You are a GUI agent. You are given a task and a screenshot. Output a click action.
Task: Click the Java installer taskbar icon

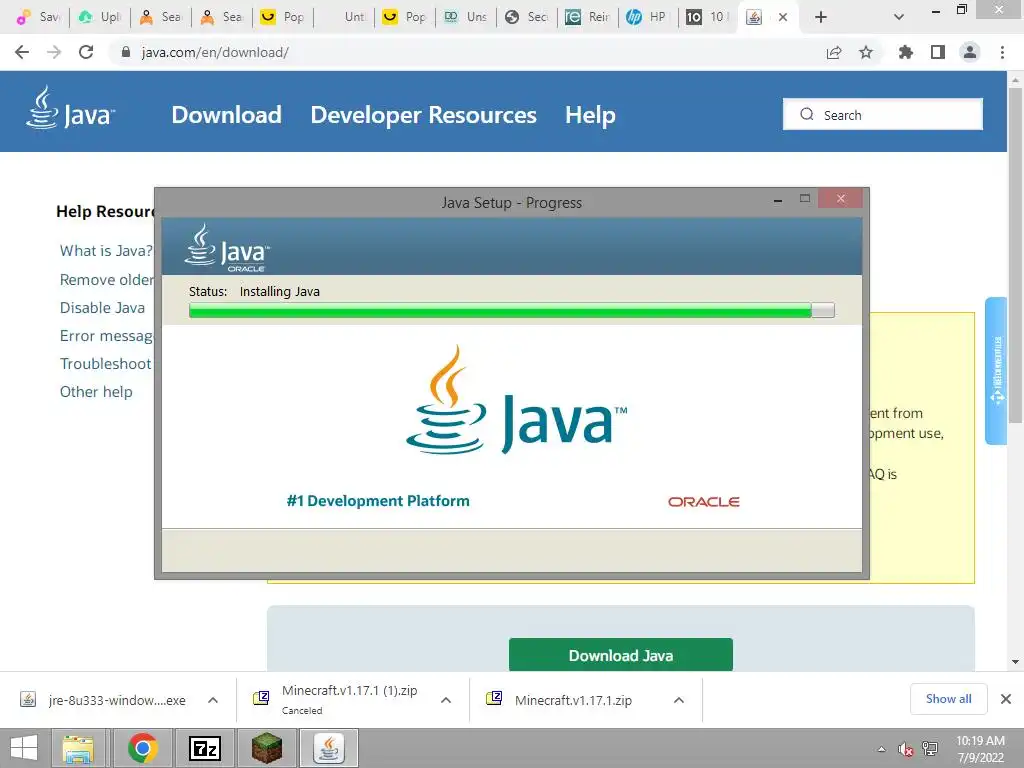328,748
